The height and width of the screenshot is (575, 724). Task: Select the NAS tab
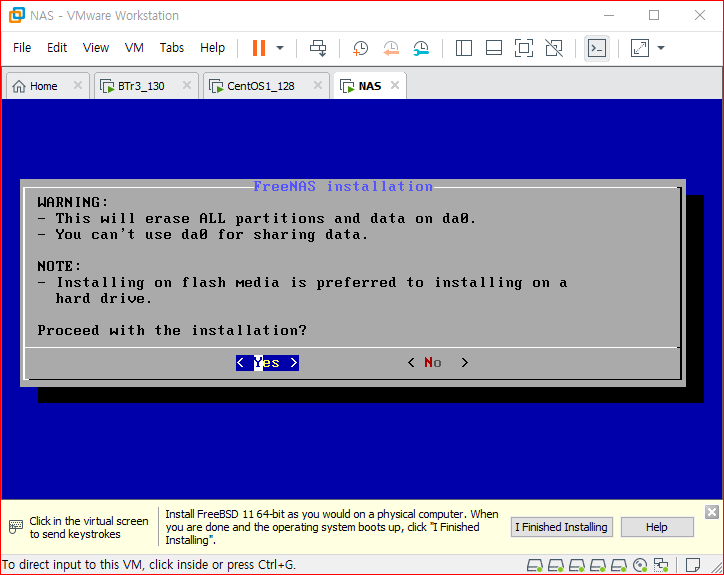tap(369, 86)
